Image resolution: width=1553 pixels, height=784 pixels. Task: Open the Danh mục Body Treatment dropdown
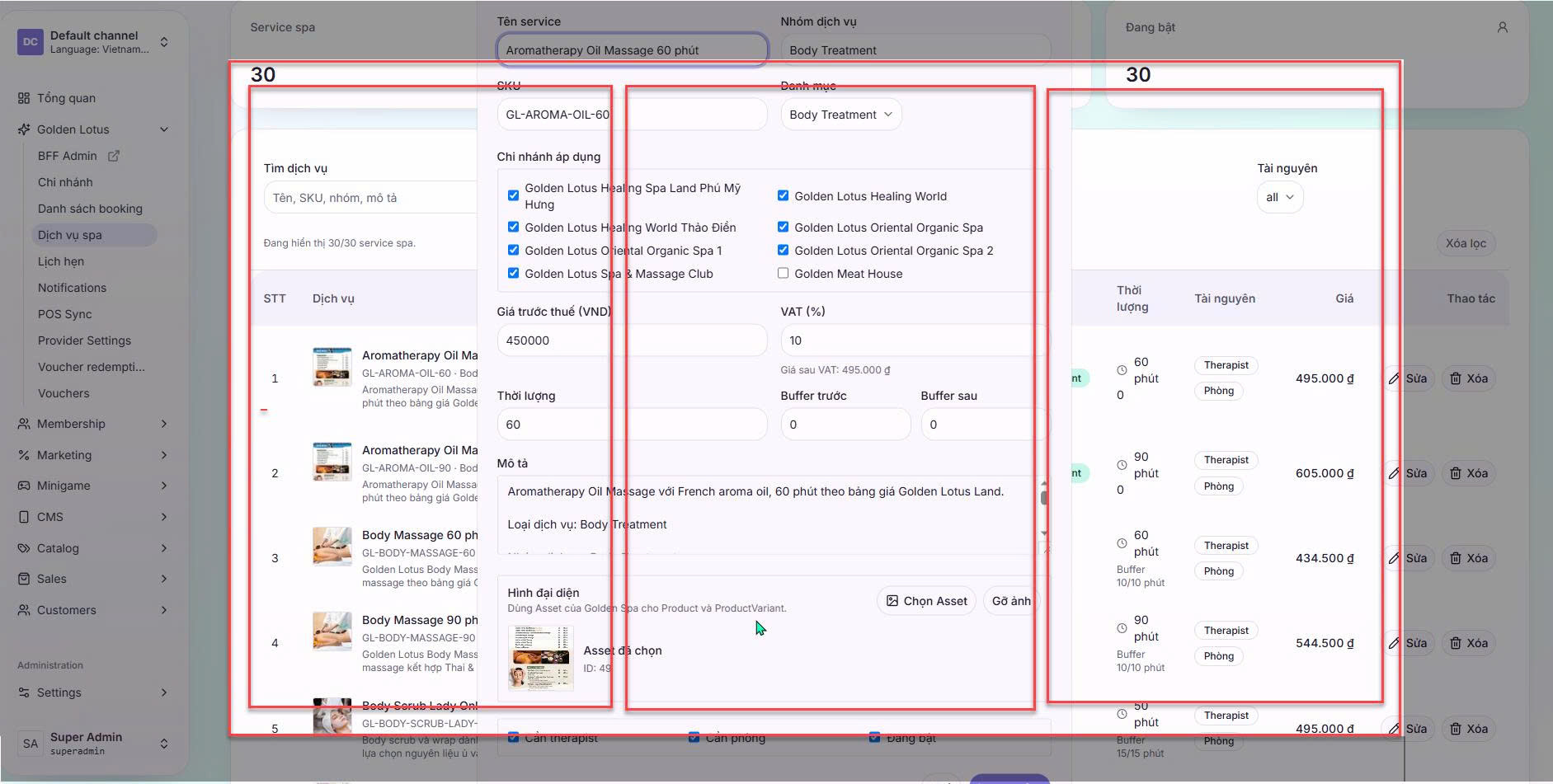(x=840, y=115)
